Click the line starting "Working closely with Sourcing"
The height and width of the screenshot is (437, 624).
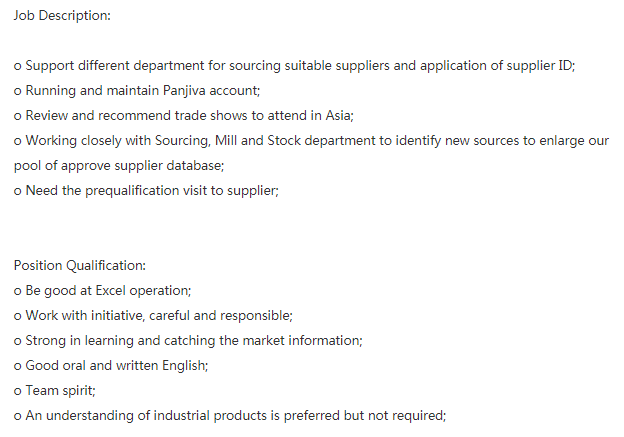pos(310,141)
